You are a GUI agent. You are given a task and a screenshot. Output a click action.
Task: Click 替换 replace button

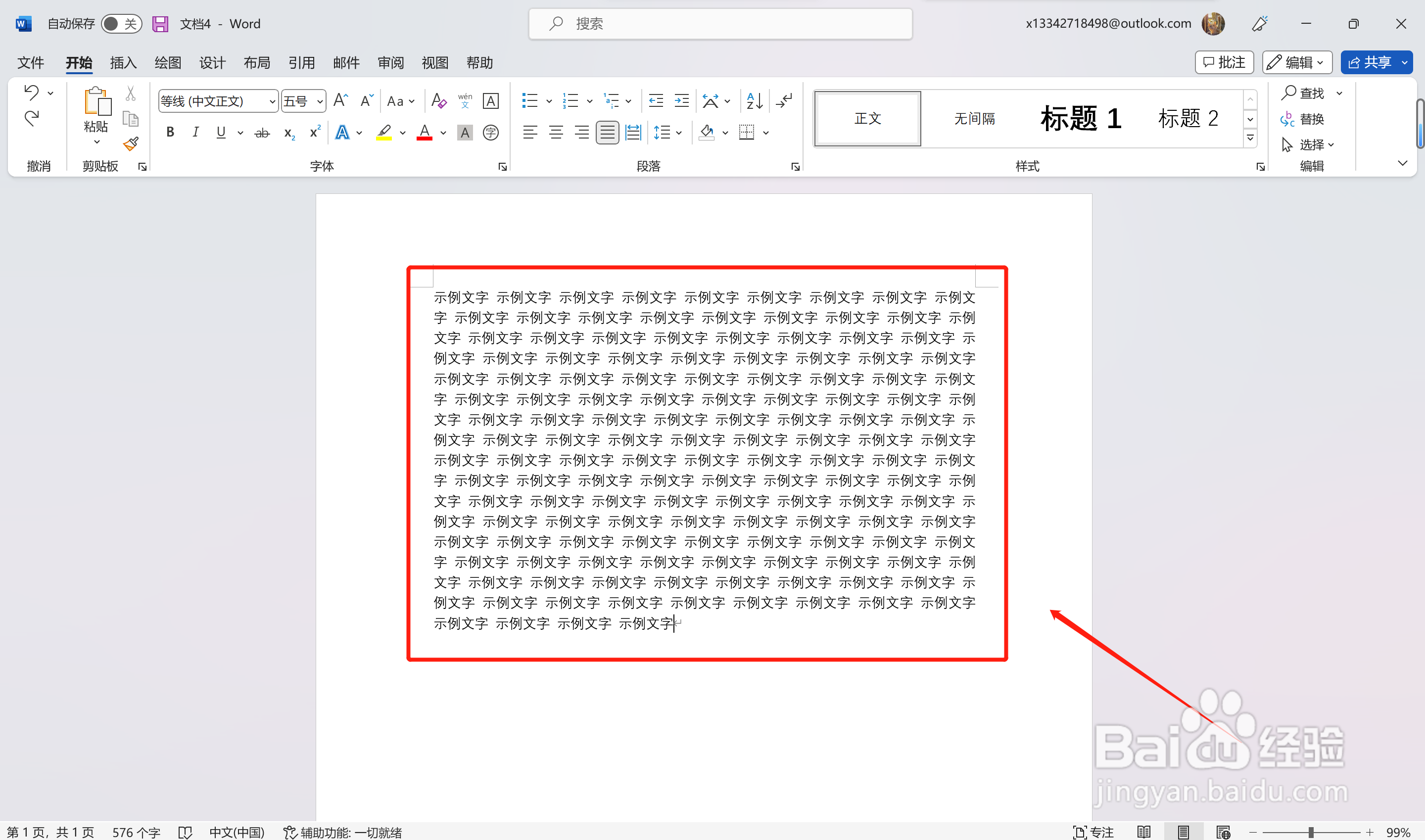(x=1303, y=119)
